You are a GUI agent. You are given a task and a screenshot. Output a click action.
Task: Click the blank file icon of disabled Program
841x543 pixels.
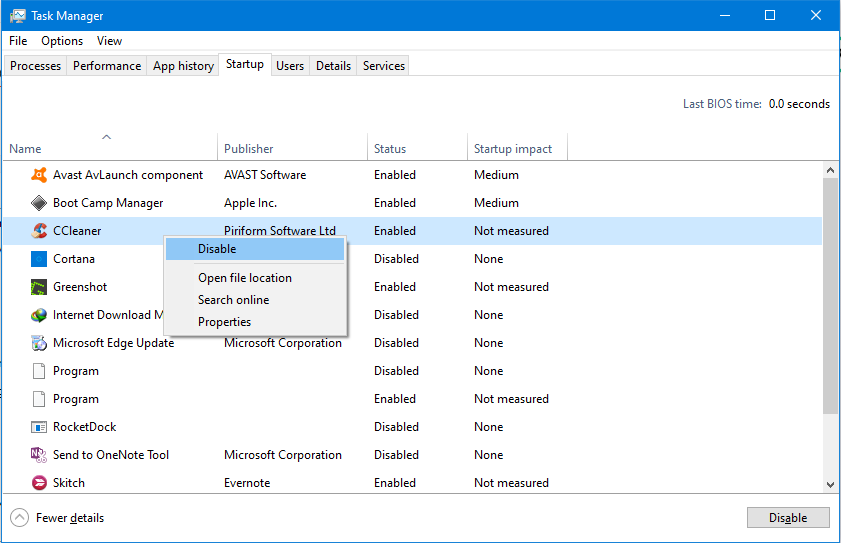(x=39, y=371)
